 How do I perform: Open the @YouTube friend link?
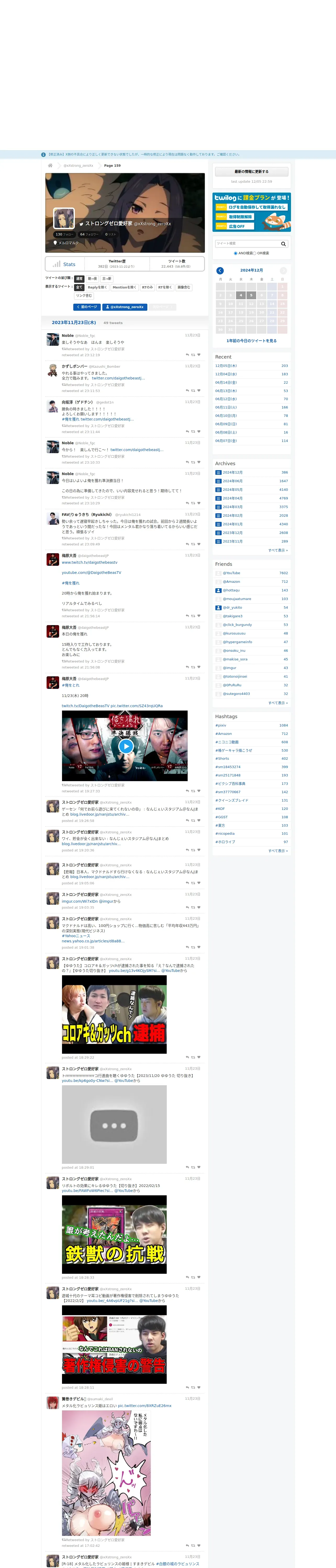tap(232, 573)
